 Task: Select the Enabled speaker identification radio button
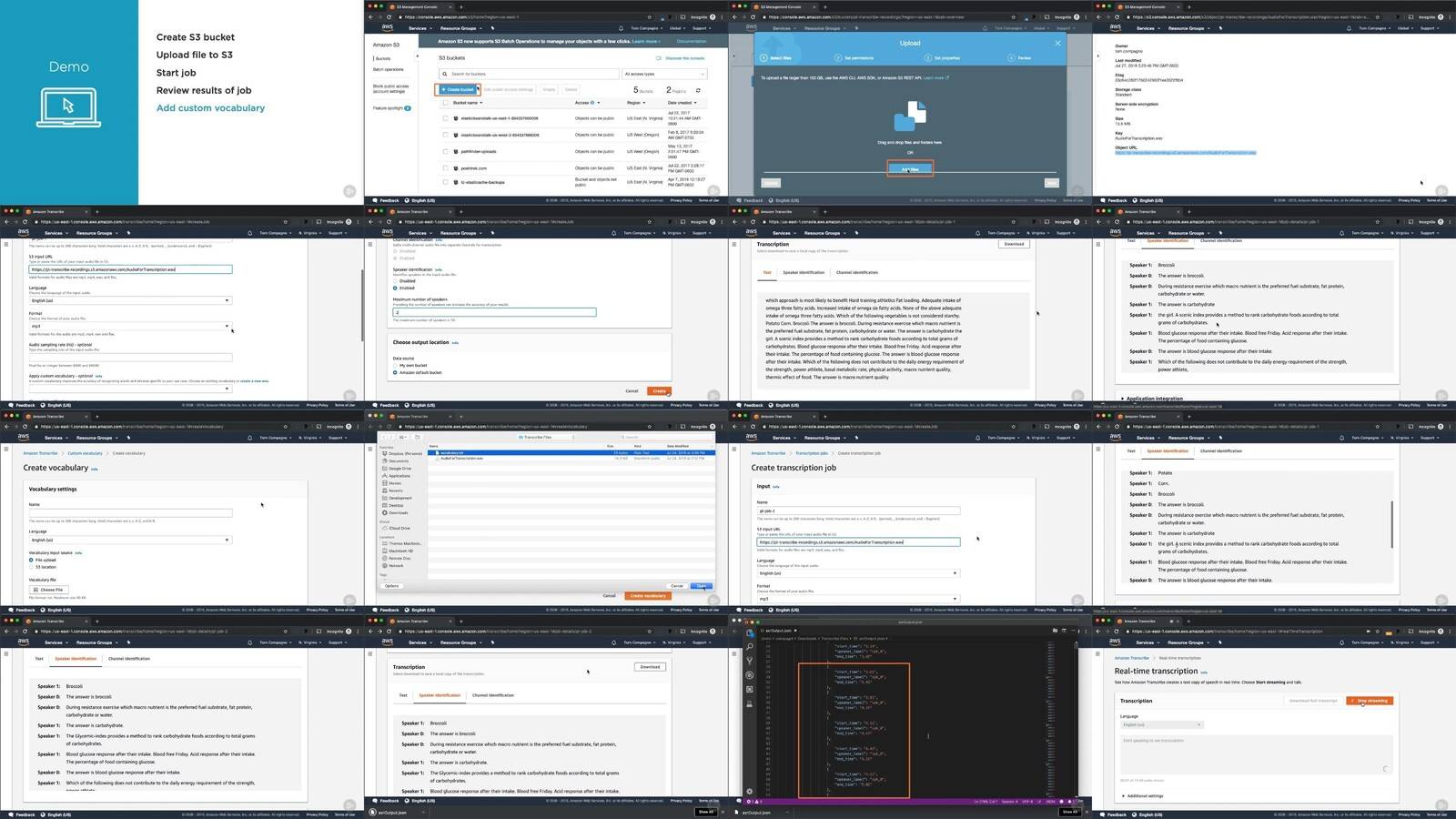pos(395,288)
